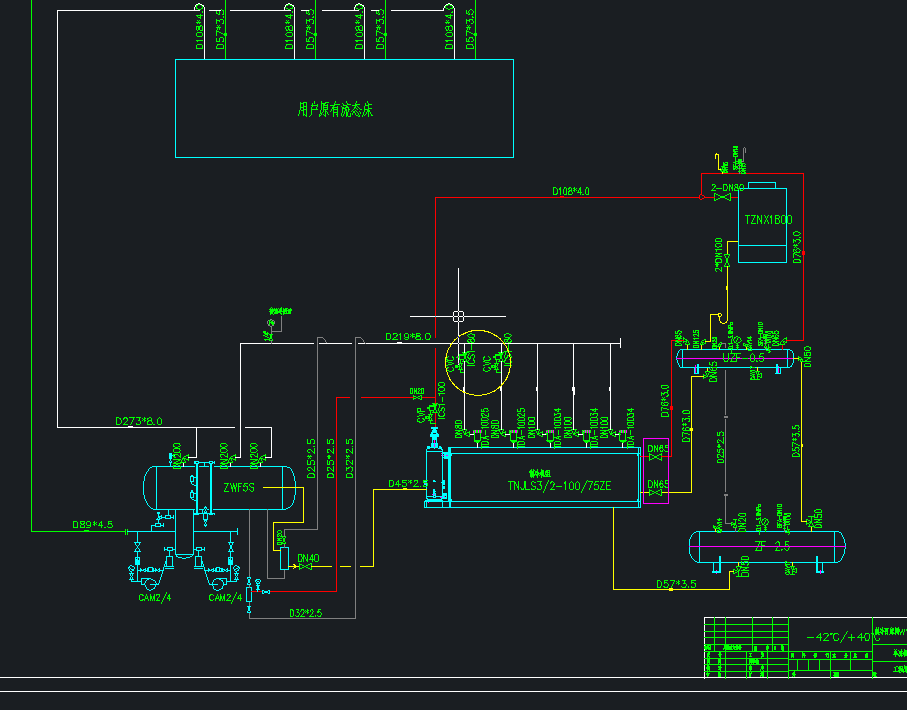The image size is (907, 710).
Task: Click the DN50 label right of the UZF-0.5 vessel
Action: pos(808,356)
